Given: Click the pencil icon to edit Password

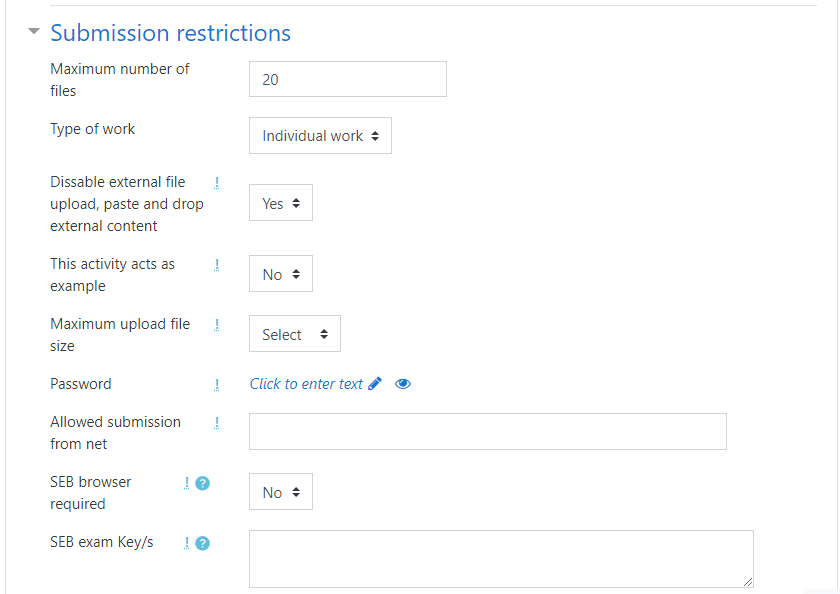Looking at the screenshot, I should pos(373,383).
